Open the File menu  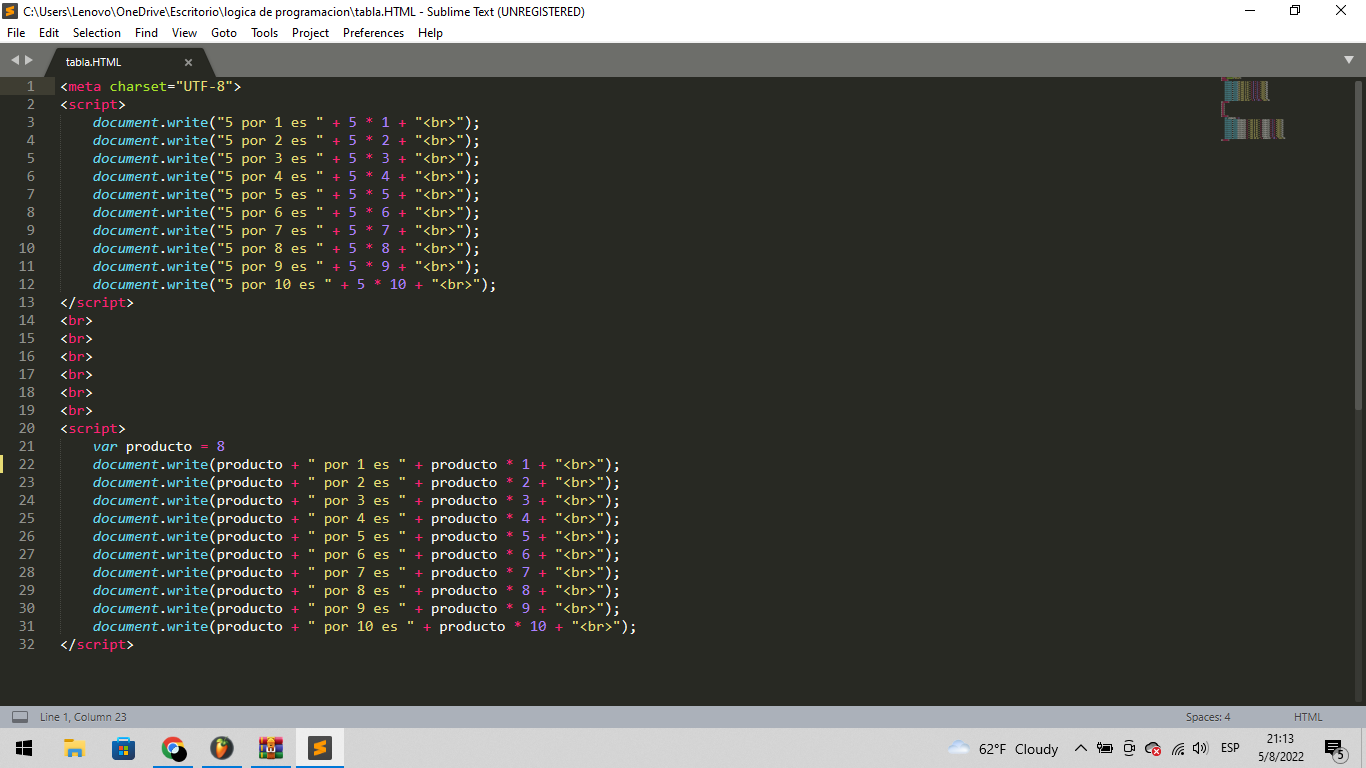[16, 33]
